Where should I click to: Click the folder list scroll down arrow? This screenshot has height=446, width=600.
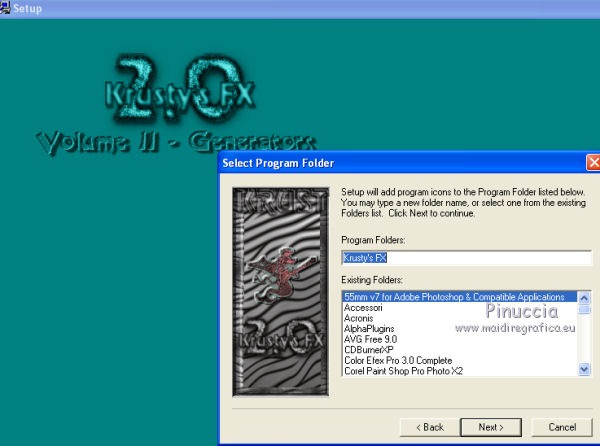[x=584, y=369]
